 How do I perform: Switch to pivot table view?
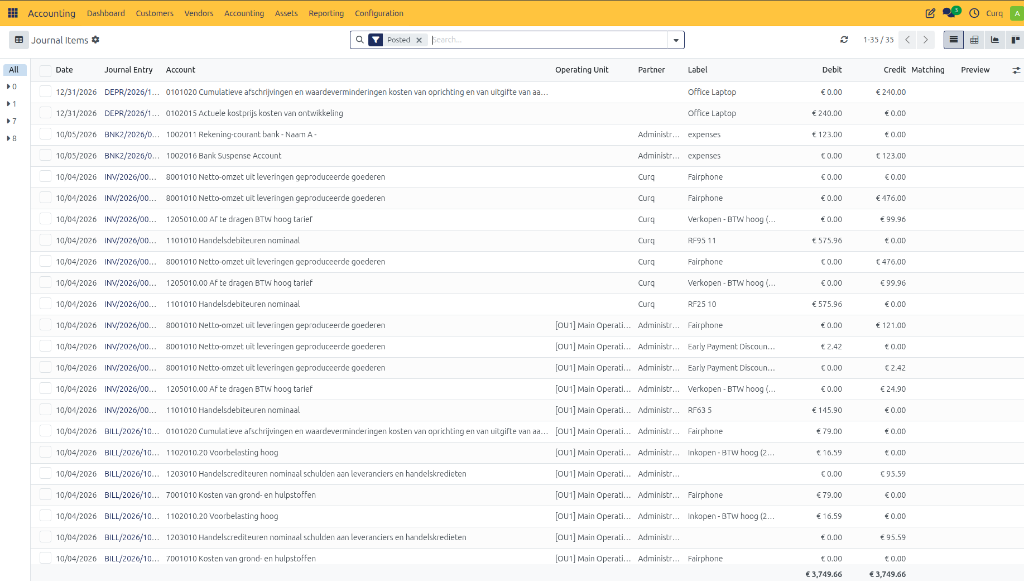[974, 40]
